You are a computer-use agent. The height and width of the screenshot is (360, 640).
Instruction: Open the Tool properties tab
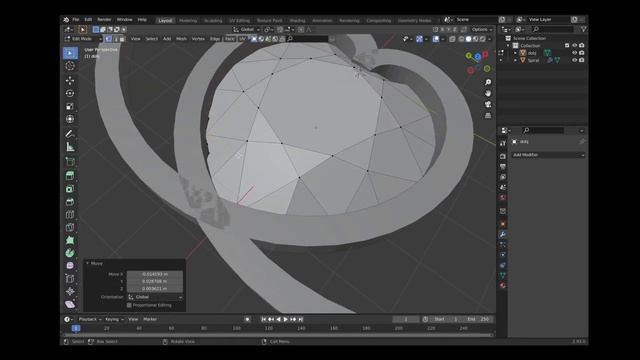[503, 143]
